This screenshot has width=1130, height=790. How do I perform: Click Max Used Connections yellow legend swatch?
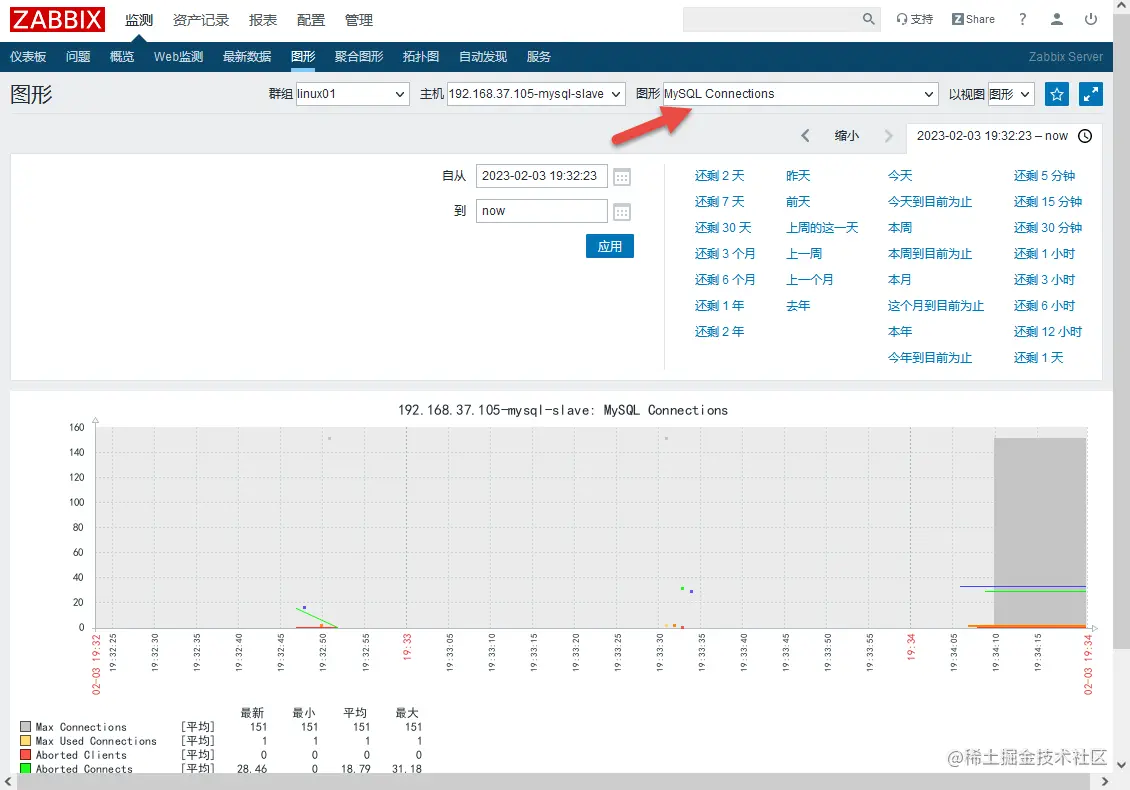click(x=25, y=740)
